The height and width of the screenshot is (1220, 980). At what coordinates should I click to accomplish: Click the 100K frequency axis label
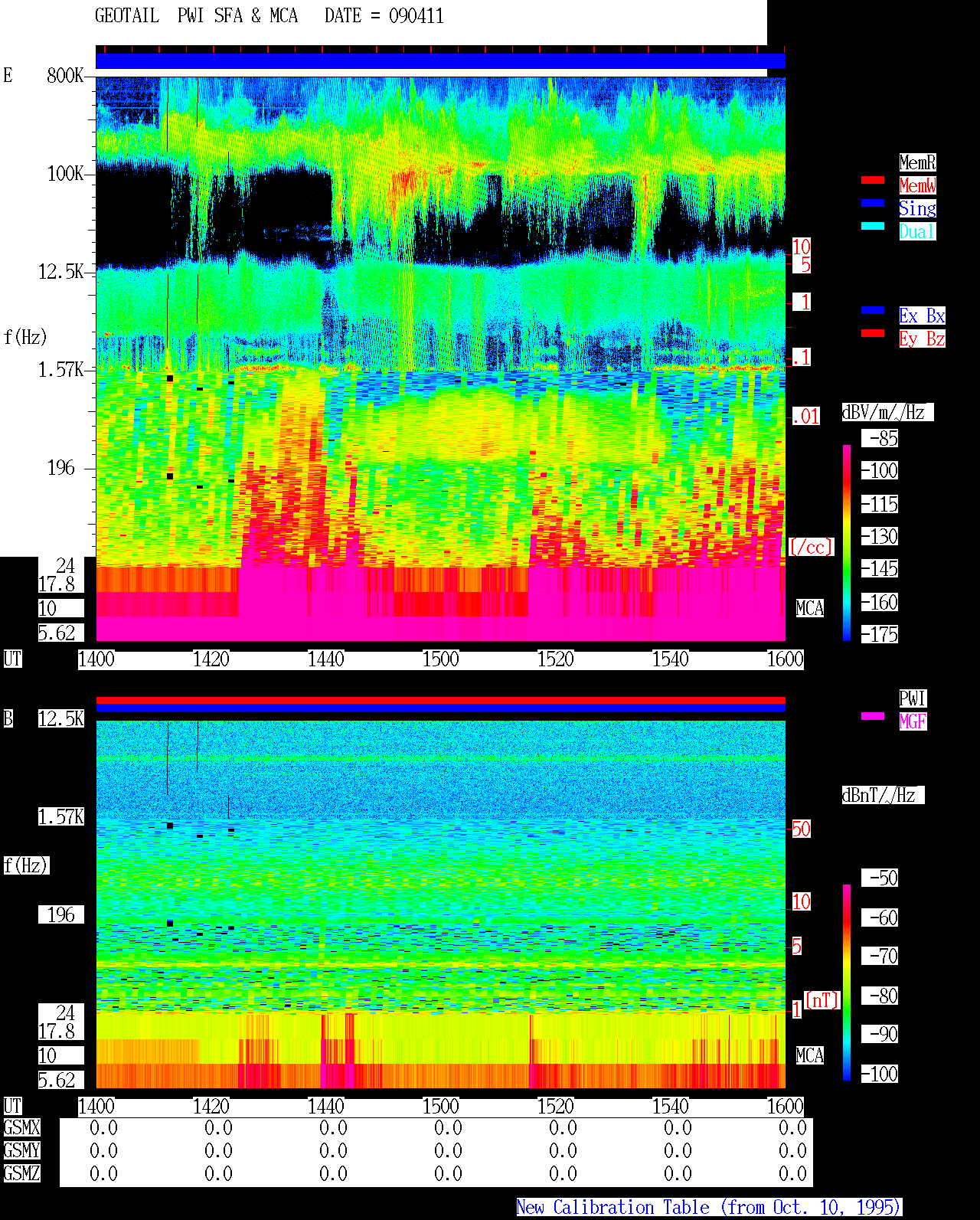point(65,174)
